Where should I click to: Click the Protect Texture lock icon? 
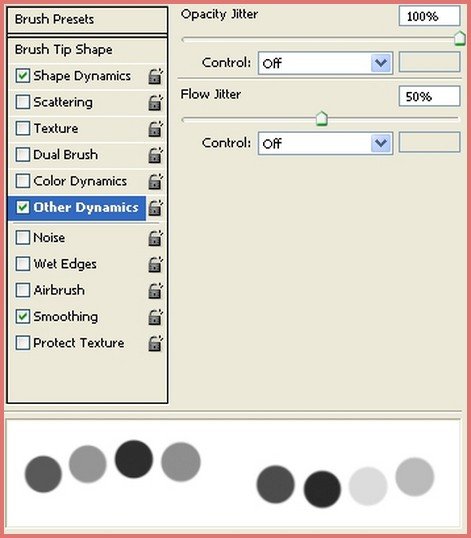click(155, 343)
